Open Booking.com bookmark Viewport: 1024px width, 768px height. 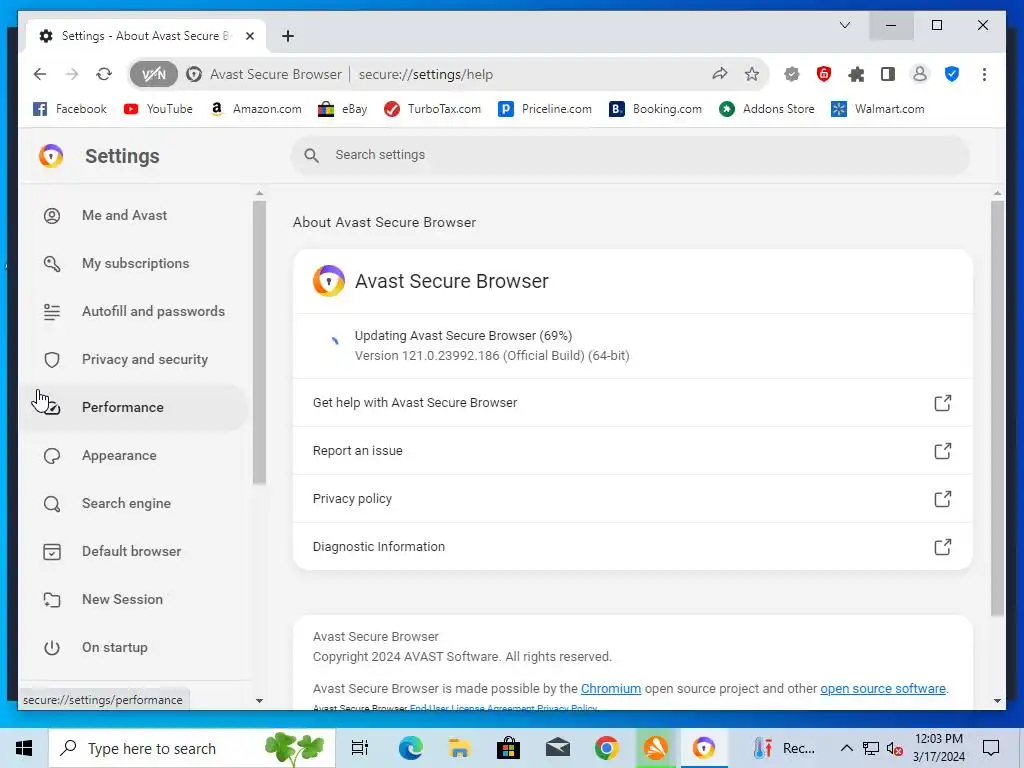coord(656,109)
